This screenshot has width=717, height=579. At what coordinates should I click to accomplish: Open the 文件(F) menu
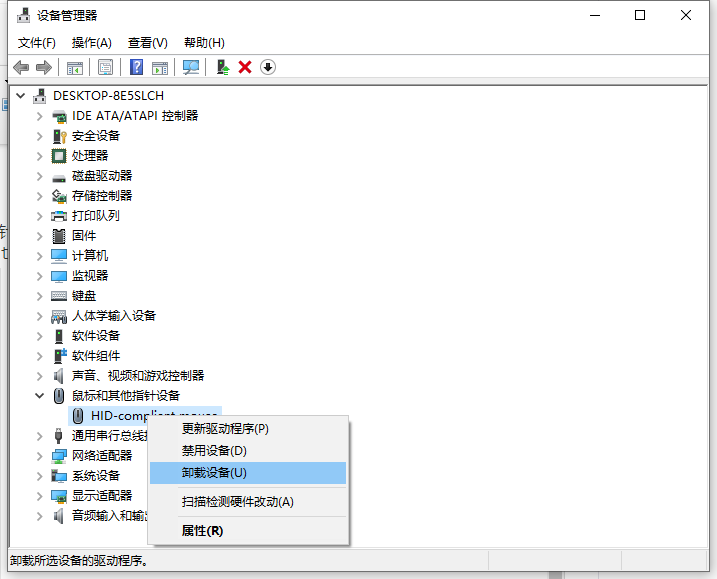[x=37, y=42]
